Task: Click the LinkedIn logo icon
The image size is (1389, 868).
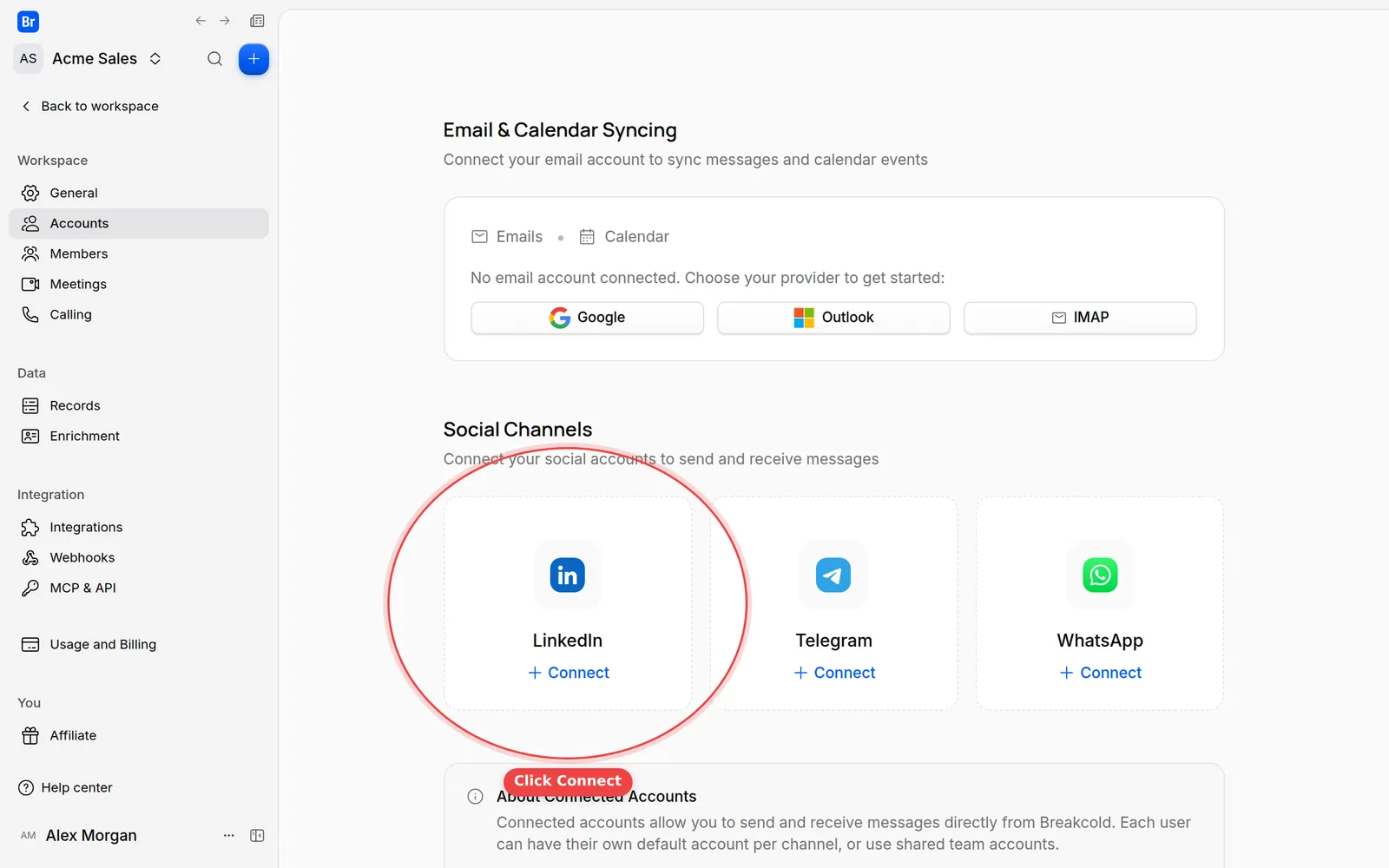Action: (x=568, y=575)
